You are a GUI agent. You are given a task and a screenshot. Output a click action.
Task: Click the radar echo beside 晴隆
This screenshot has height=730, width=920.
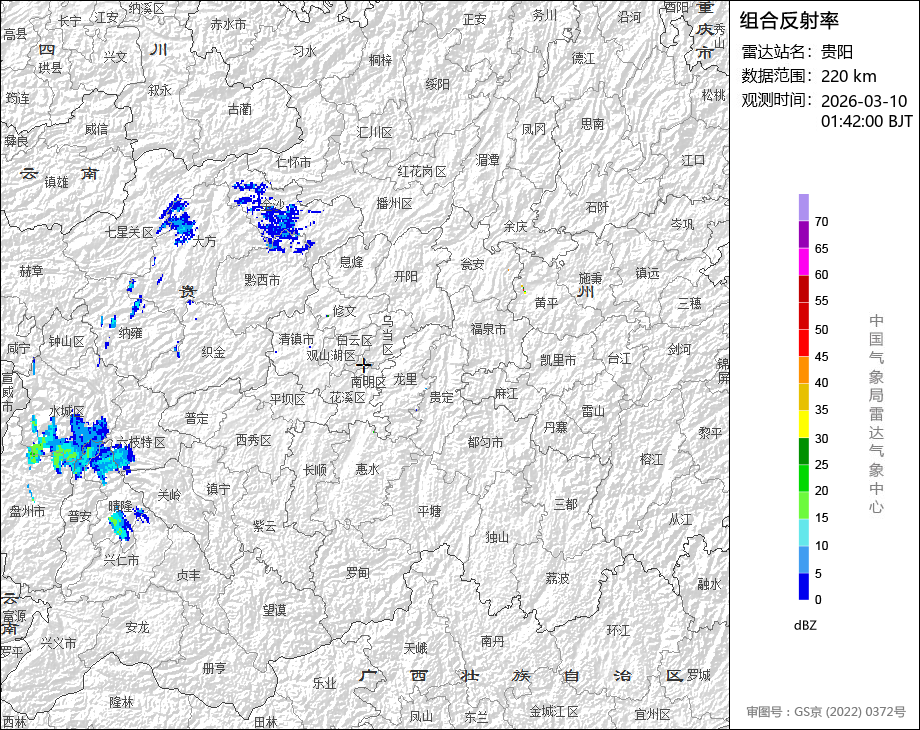coord(121,524)
